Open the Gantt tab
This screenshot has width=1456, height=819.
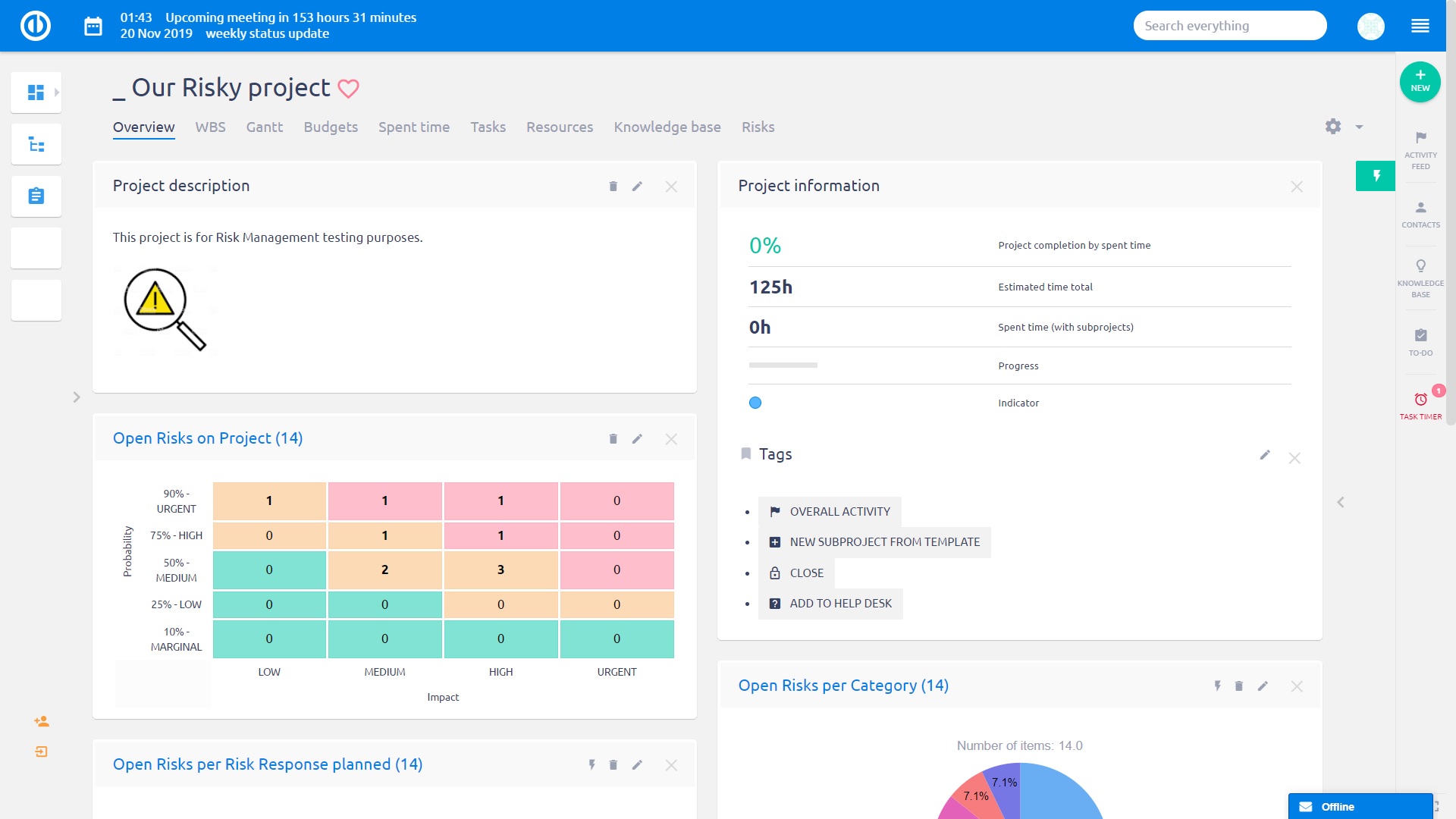click(264, 127)
